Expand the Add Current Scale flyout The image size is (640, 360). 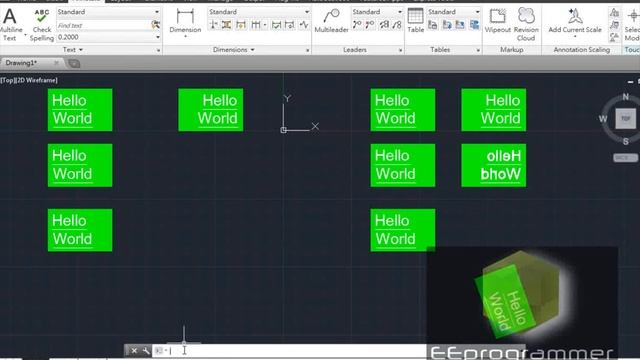(575, 36)
